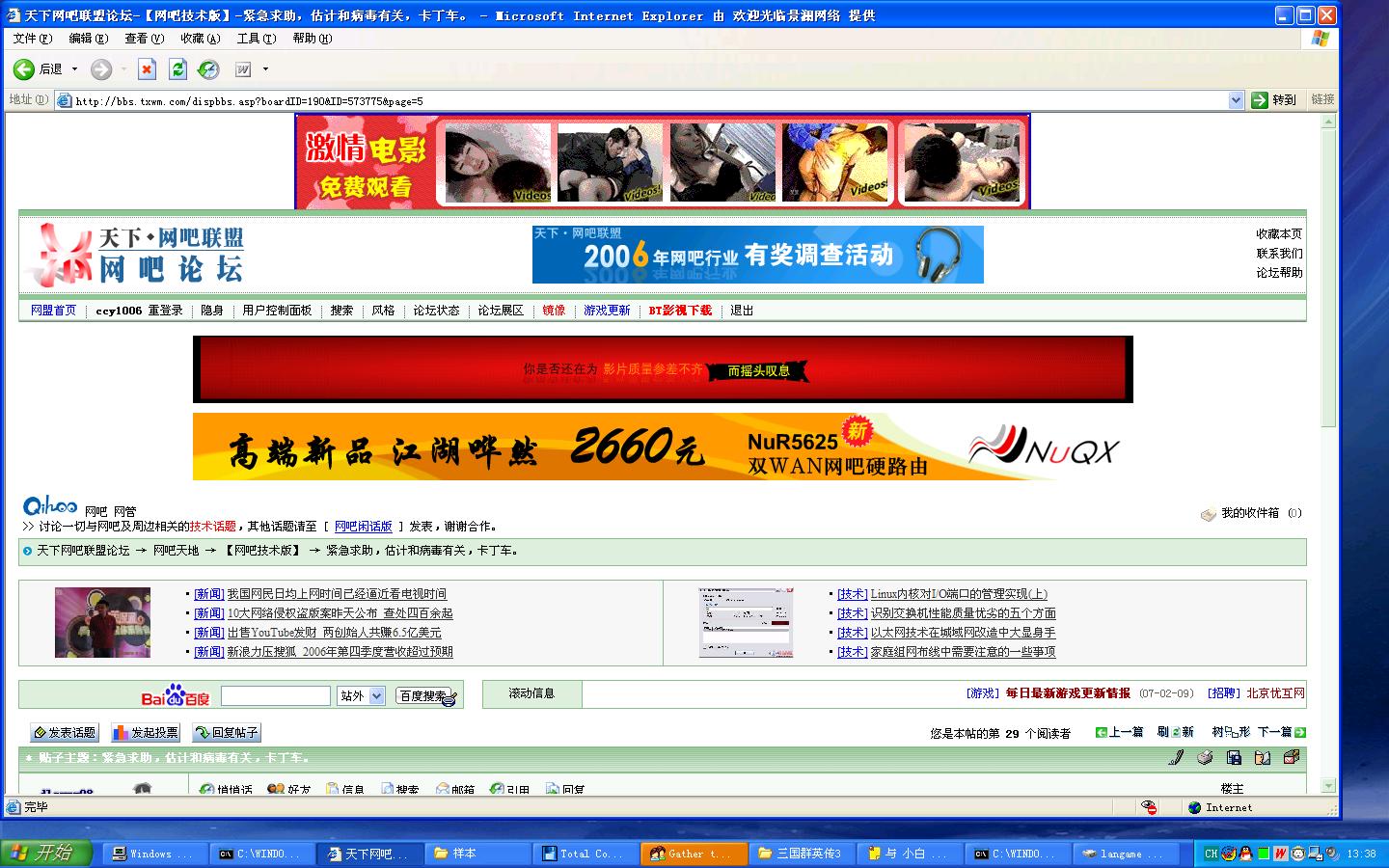Click the Word edit icon in IE toolbar

[x=242, y=69]
